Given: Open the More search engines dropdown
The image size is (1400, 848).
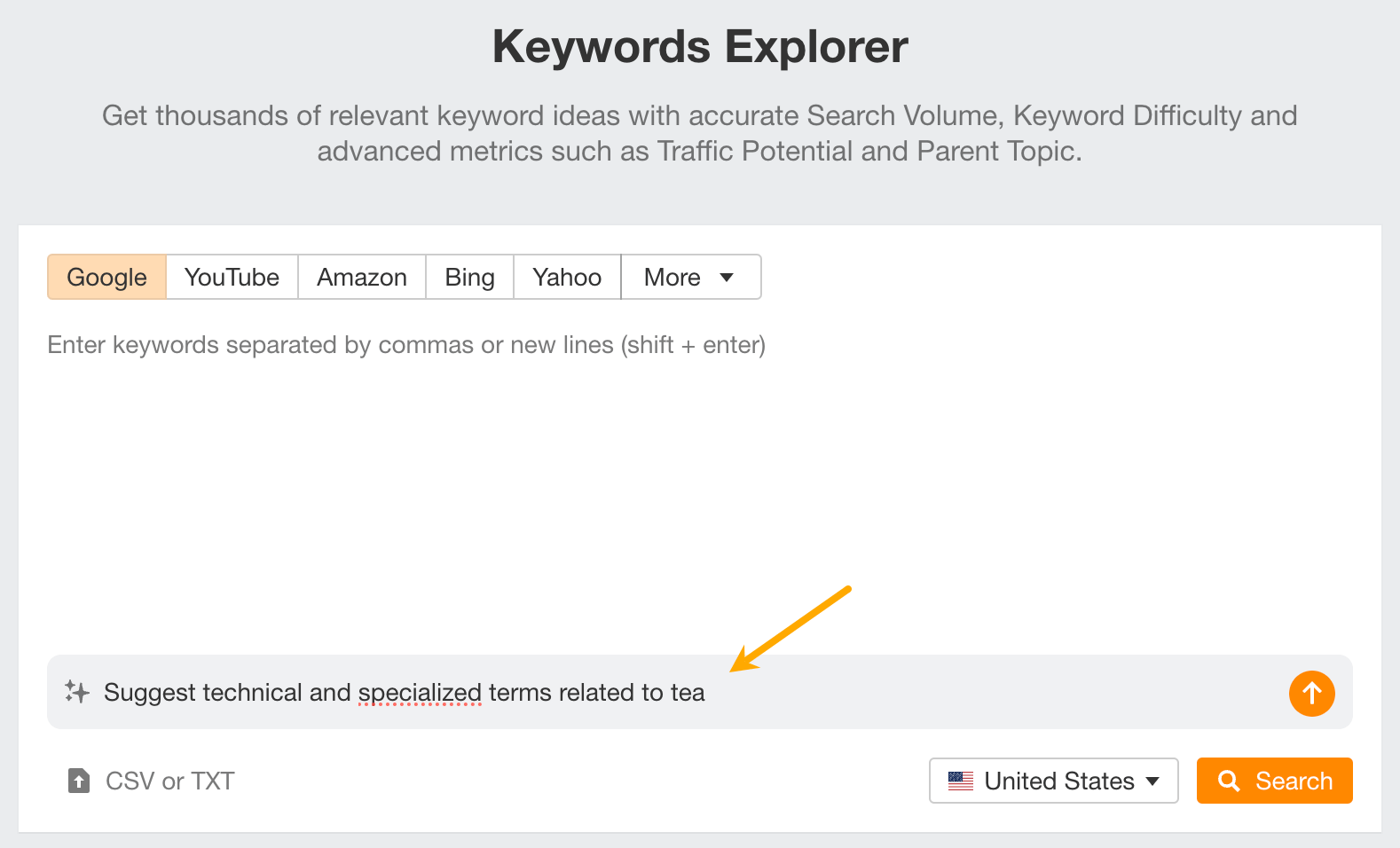Looking at the screenshot, I should 690,277.
